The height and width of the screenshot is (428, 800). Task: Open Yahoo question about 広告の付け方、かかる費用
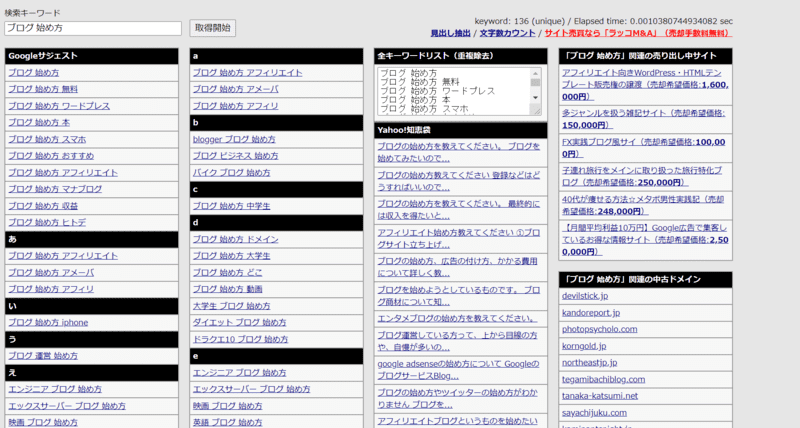point(458,267)
